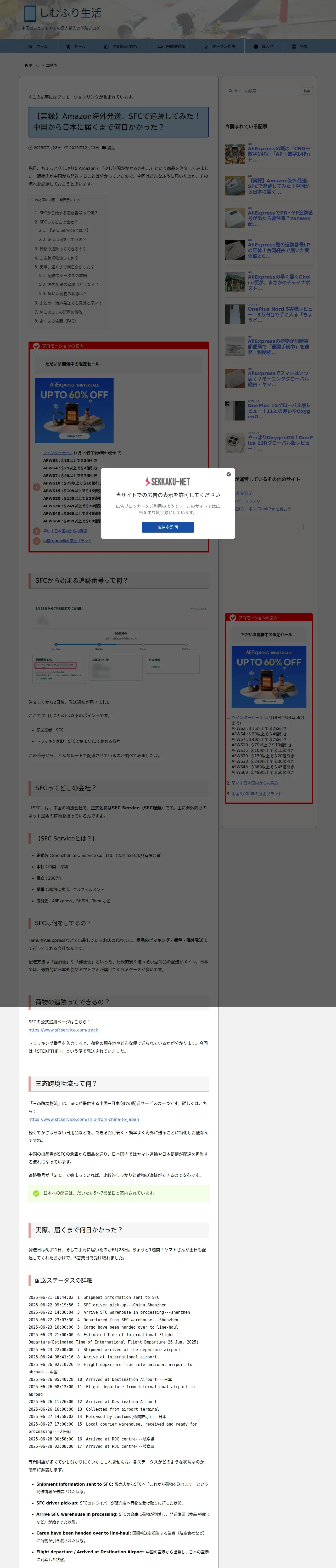
Task: Jump to TOC entry 4. 三态跨境物流って何?
Action: tap(55, 258)
